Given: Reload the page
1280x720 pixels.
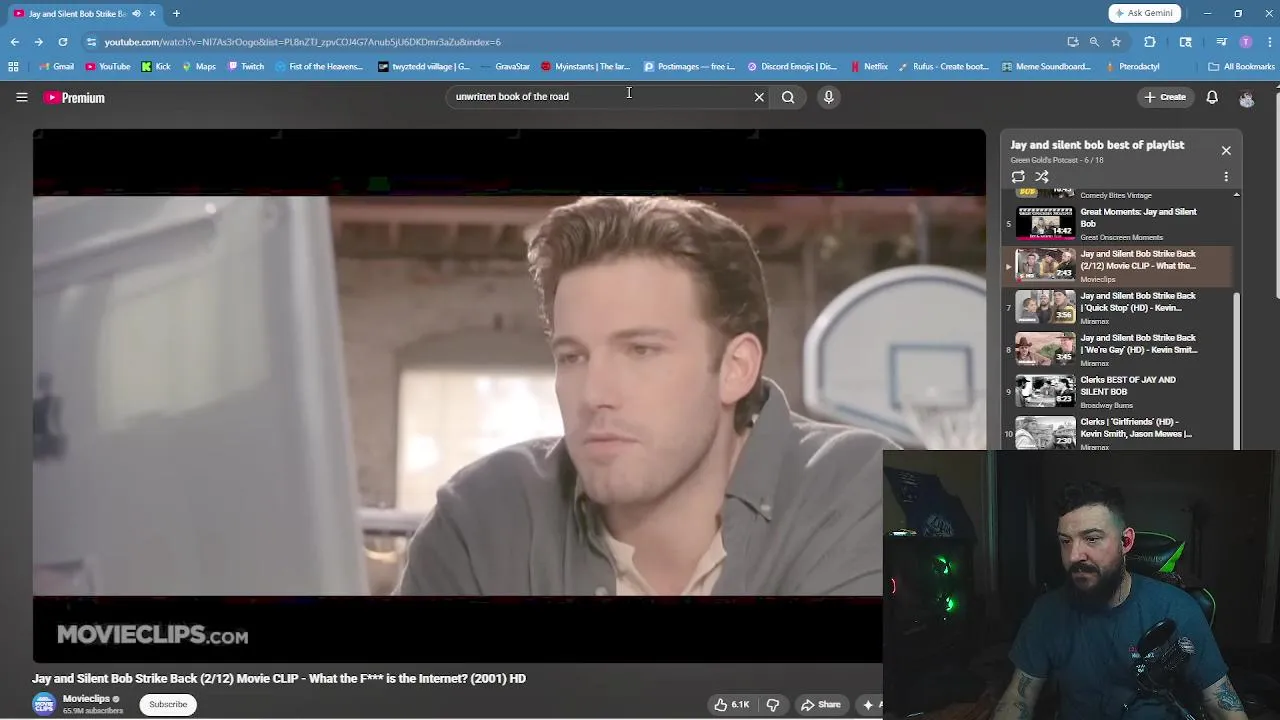Looking at the screenshot, I should coord(62,42).
